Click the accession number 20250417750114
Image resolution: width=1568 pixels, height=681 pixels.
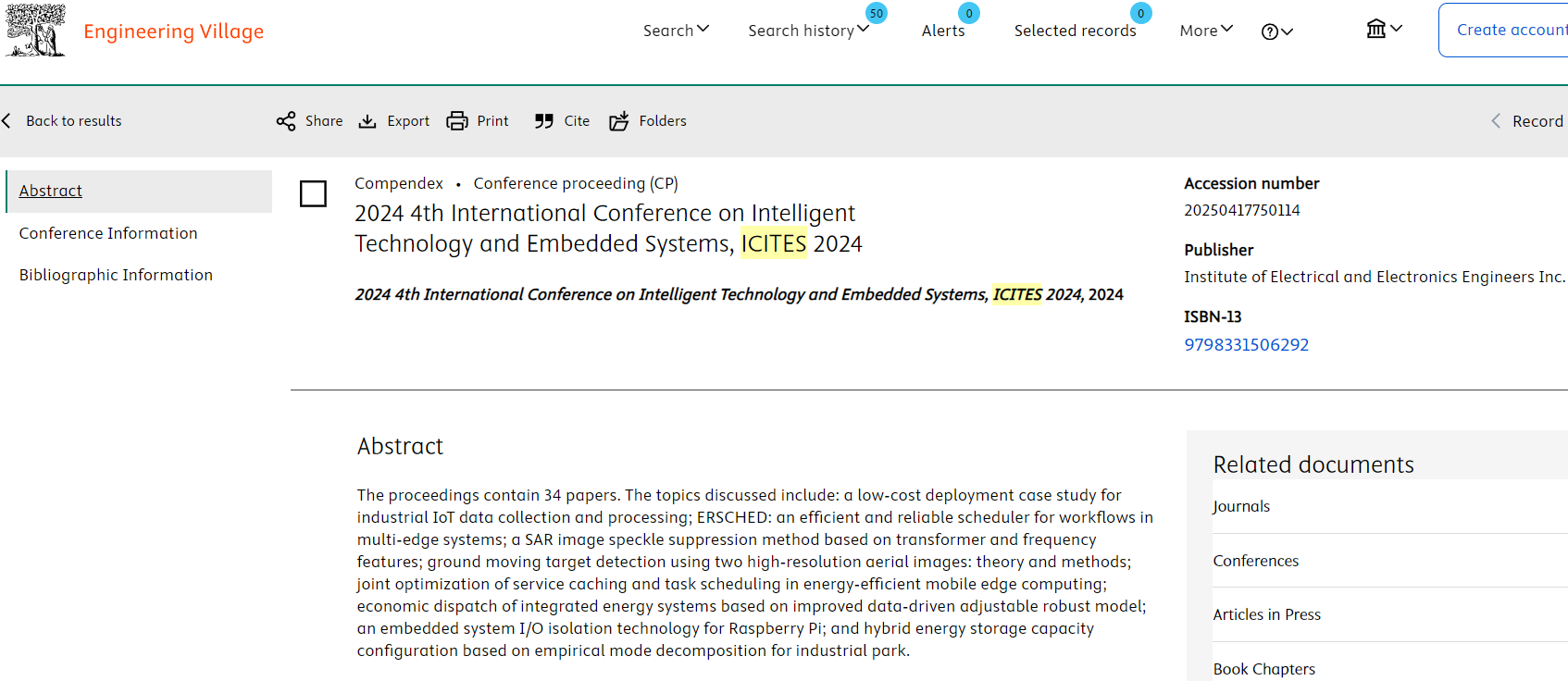(x=1241, y=210)
